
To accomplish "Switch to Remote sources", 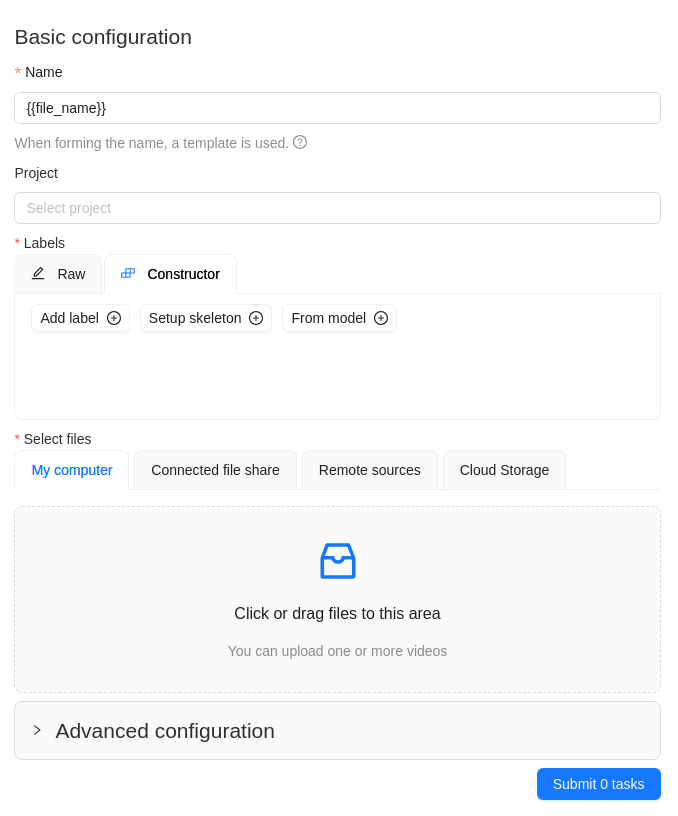I will pyautogui.click(x=369, y=469).
